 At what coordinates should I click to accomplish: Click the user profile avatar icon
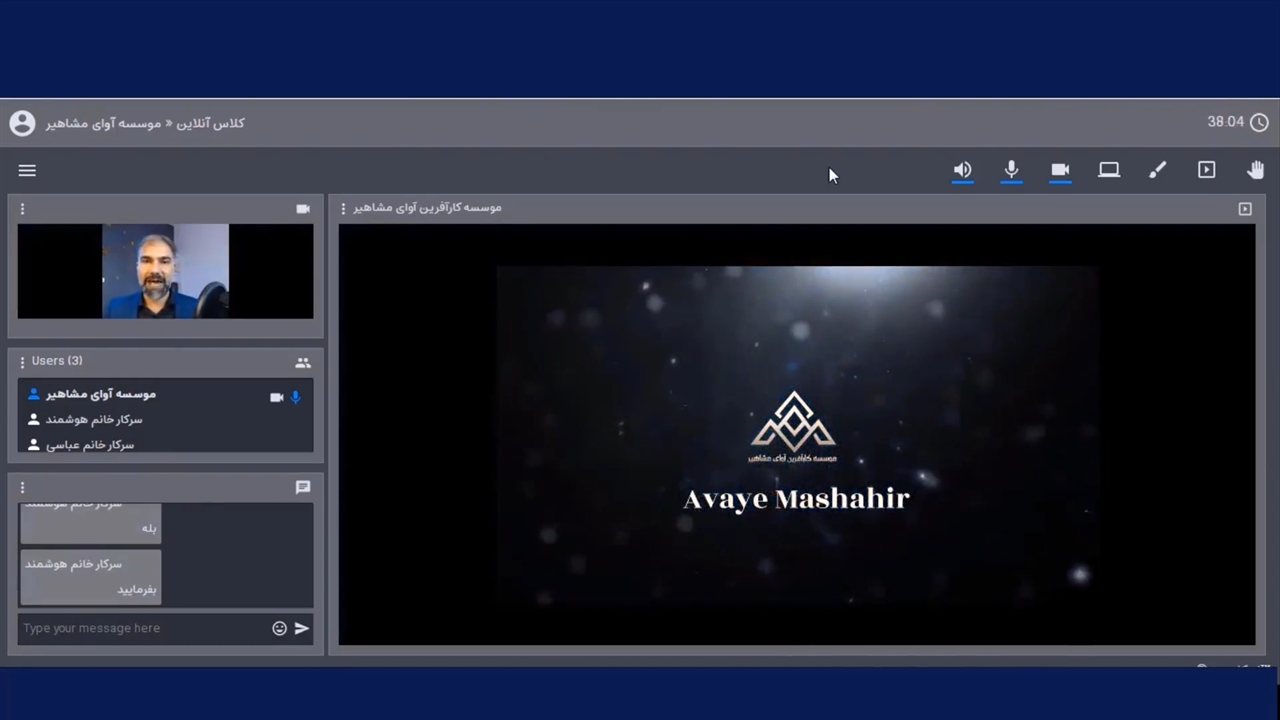coord(22,123)
